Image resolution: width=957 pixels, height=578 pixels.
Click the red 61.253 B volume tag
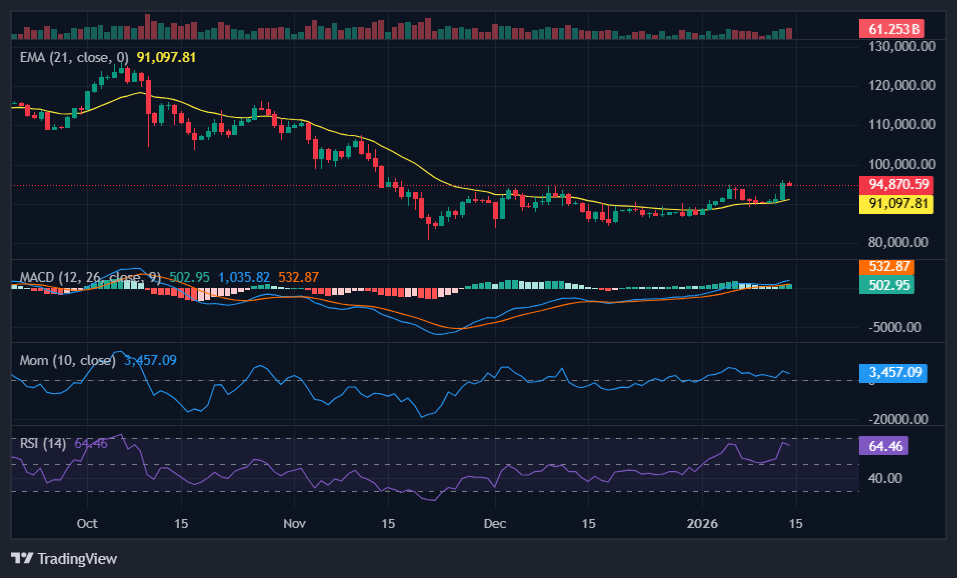point(890,28)
